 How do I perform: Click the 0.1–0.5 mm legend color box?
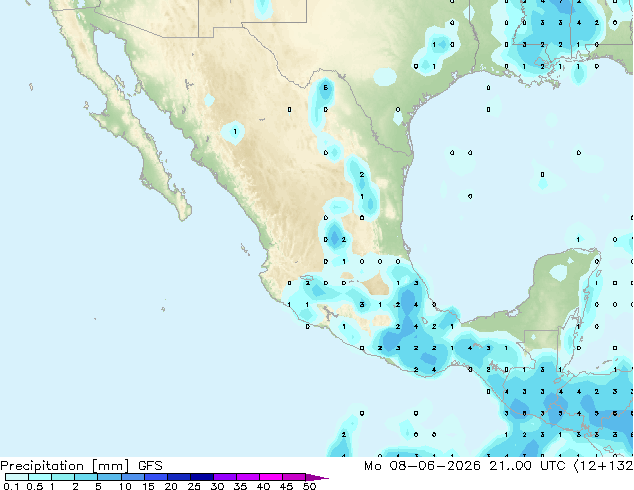tap(17, 477)
